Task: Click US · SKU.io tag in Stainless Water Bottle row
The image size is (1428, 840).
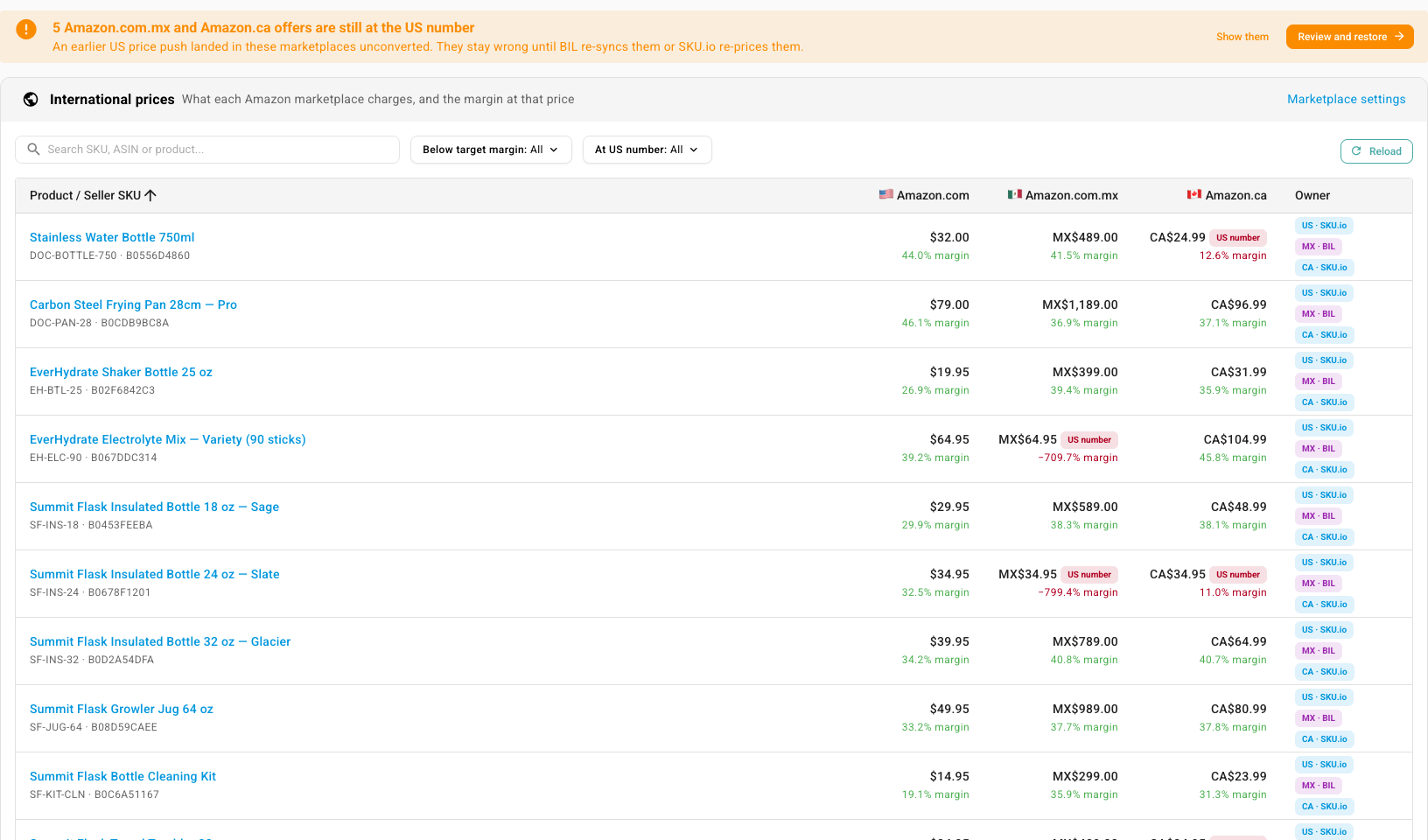Action: point(1324,226)
